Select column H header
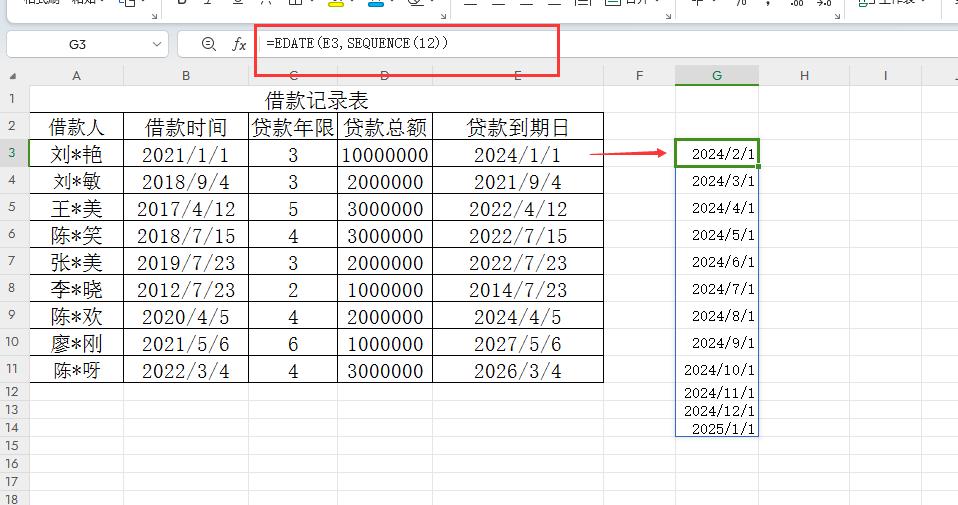Viewport: 958px width, 505px height. point(804,76)
